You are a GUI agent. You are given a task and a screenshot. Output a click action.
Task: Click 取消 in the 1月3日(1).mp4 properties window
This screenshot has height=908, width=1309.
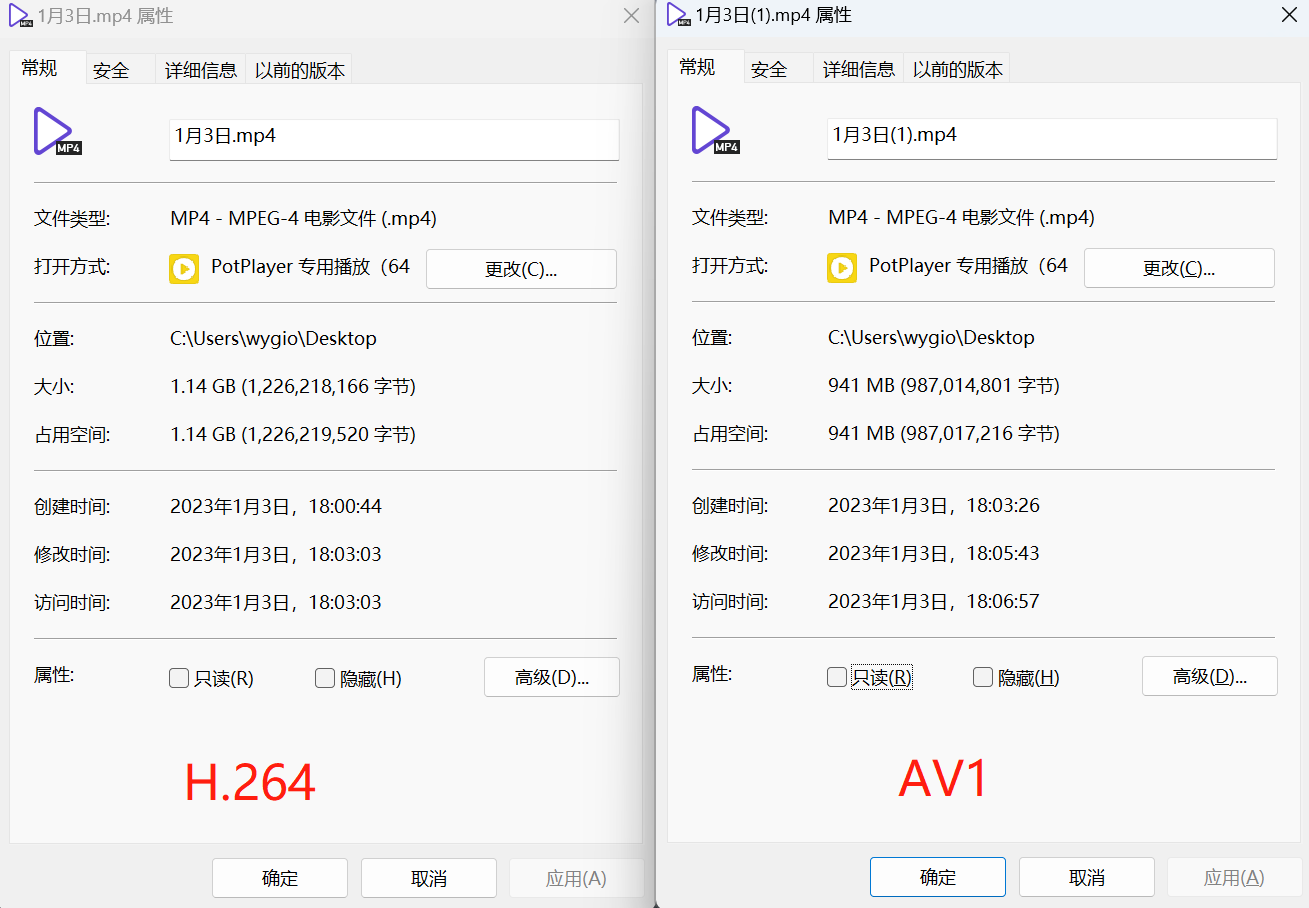coord(1087,877)
